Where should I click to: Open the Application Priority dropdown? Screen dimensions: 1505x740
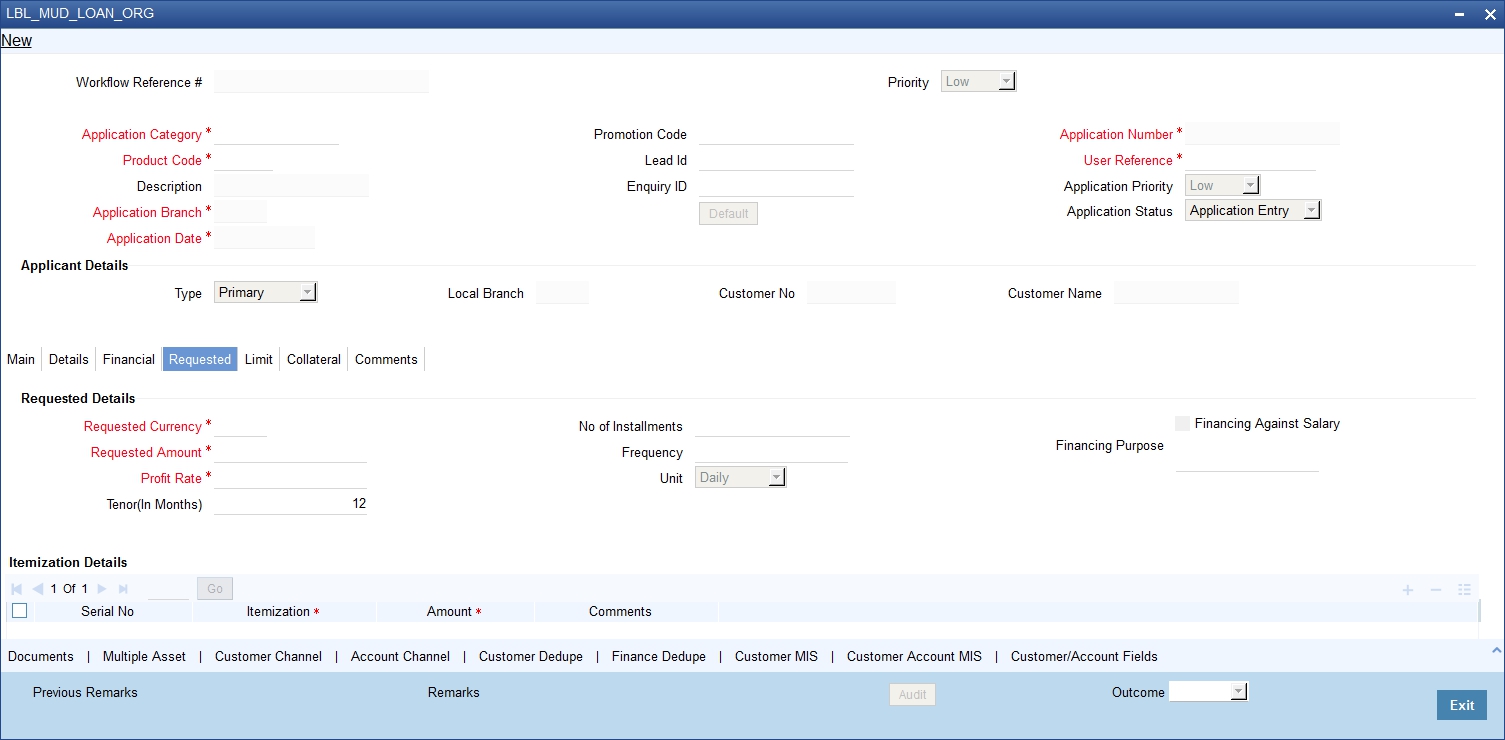click(x=1222, y=186)
